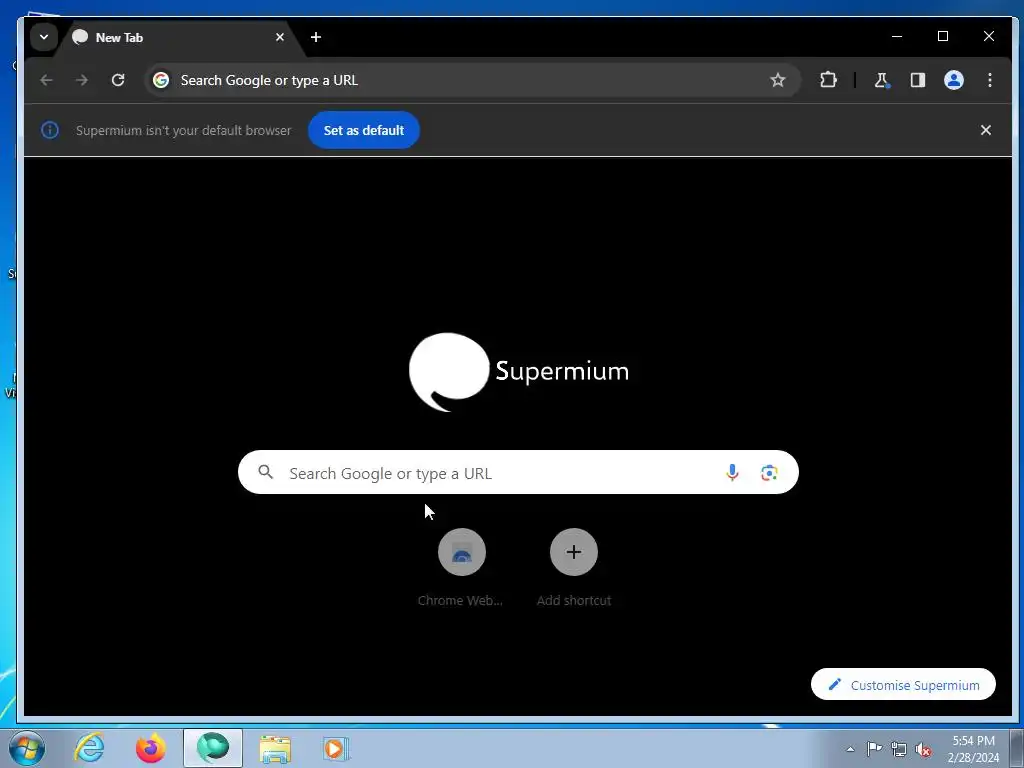This screenshot has height=768, width=1024.
Task: Open Chrome Web Store shortcut
Action: point(461,567)
